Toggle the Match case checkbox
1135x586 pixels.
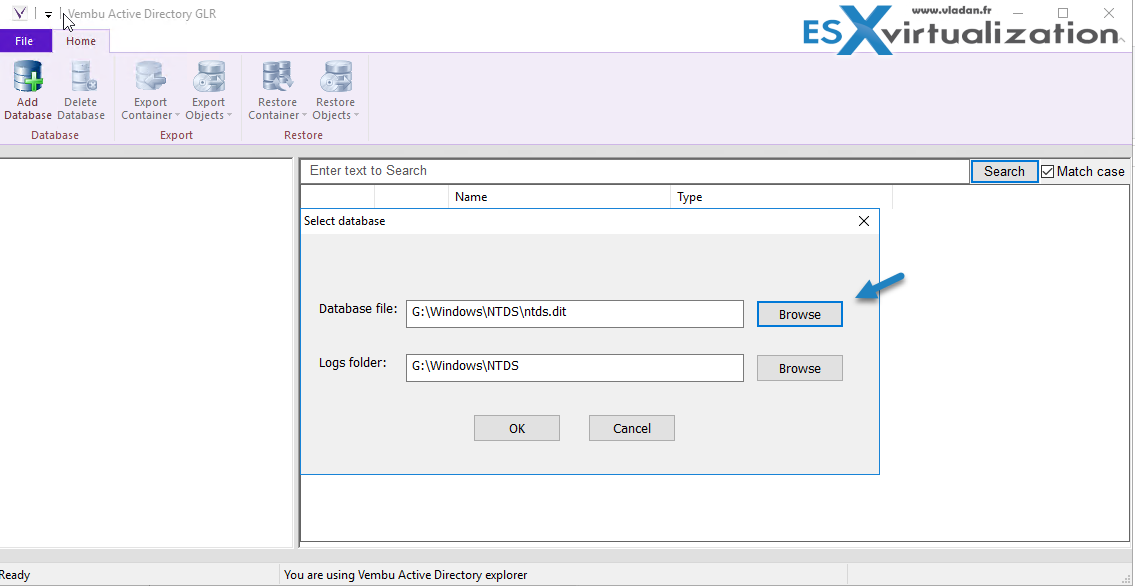click(x=1047, y=171)
